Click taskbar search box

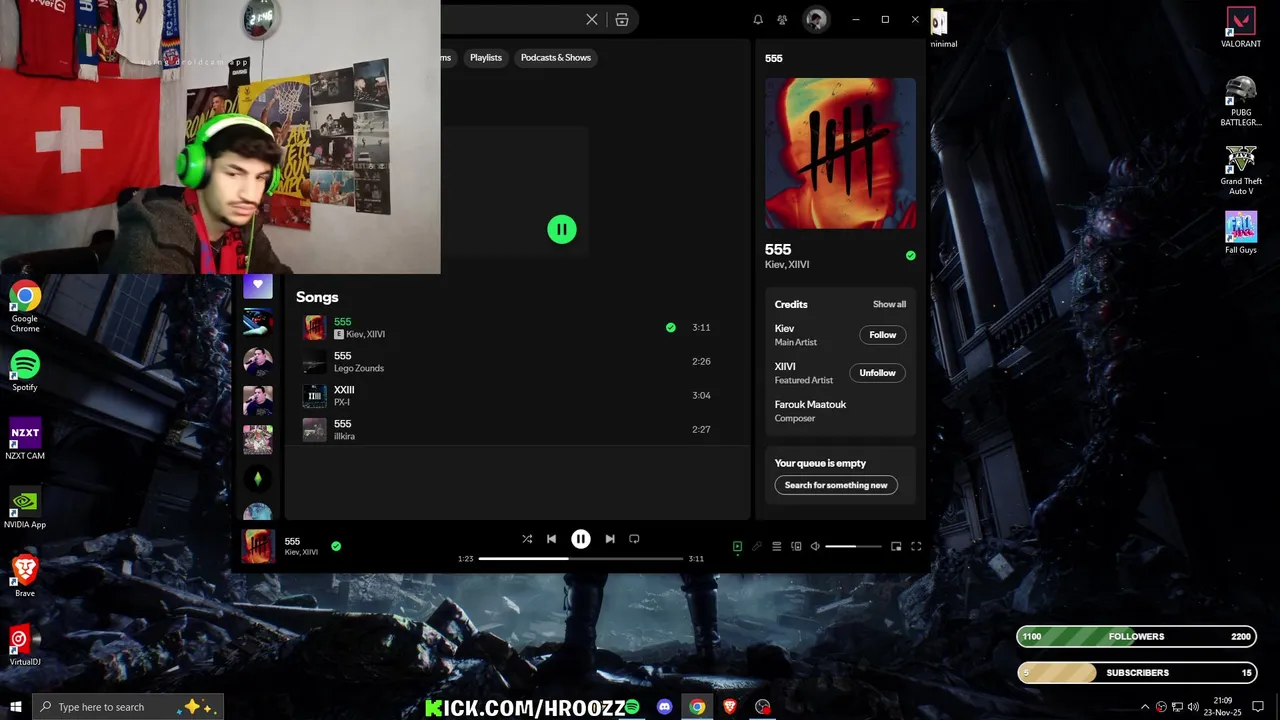[127, 707]
